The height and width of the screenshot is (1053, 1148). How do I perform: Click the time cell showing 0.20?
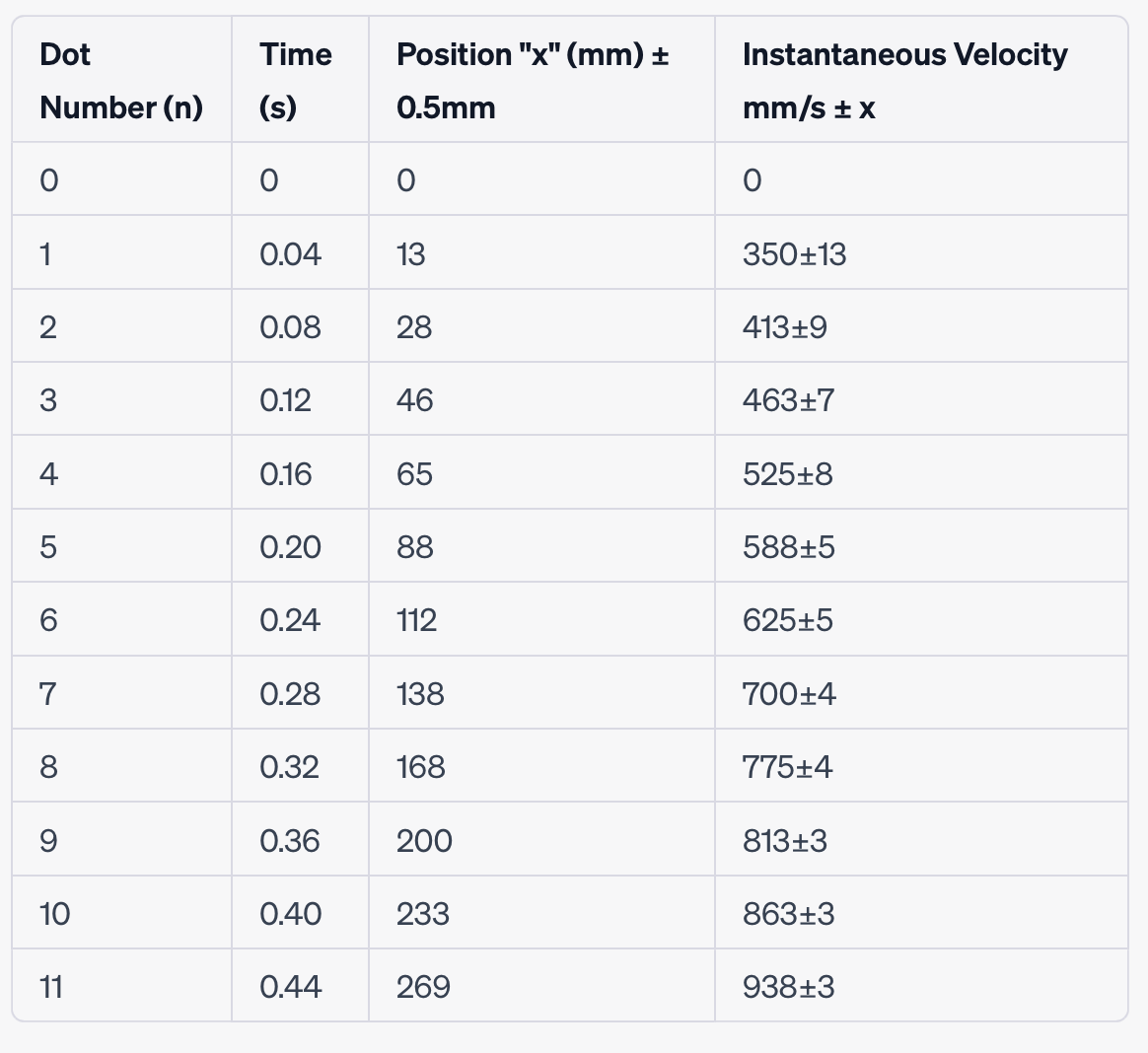point(290,547)
